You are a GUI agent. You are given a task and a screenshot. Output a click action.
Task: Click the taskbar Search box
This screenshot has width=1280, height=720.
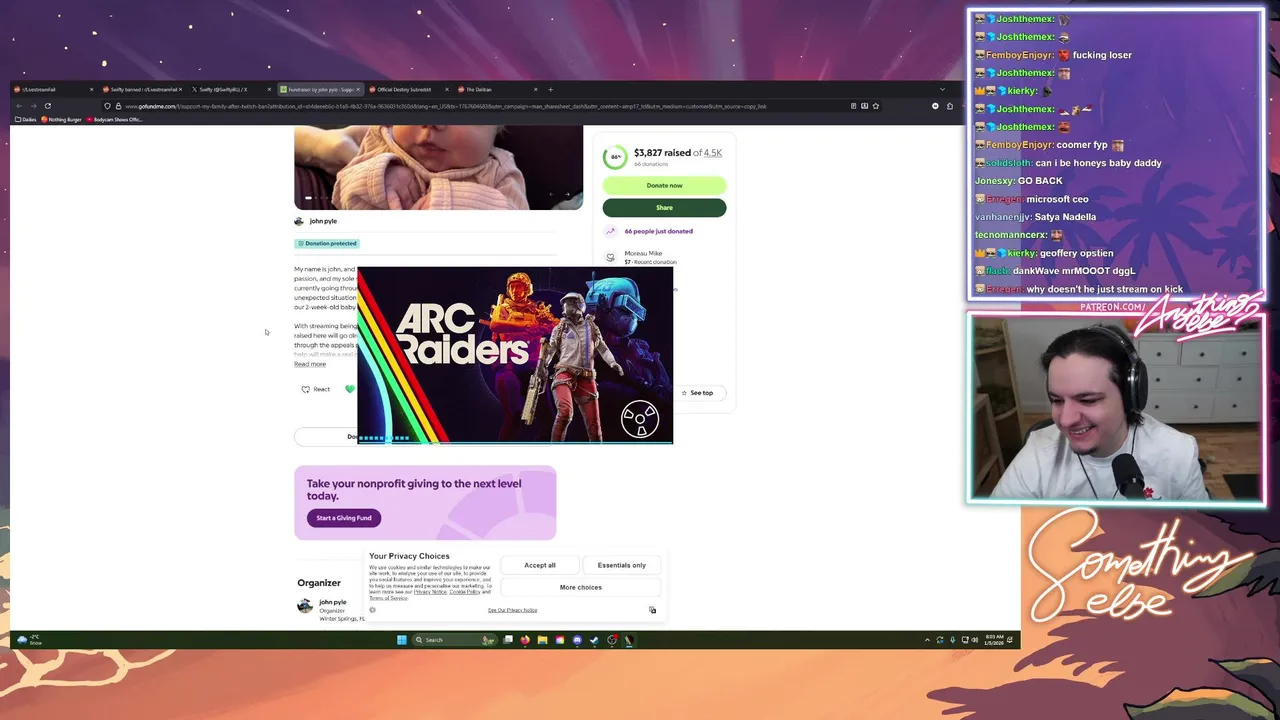(455, 640)
